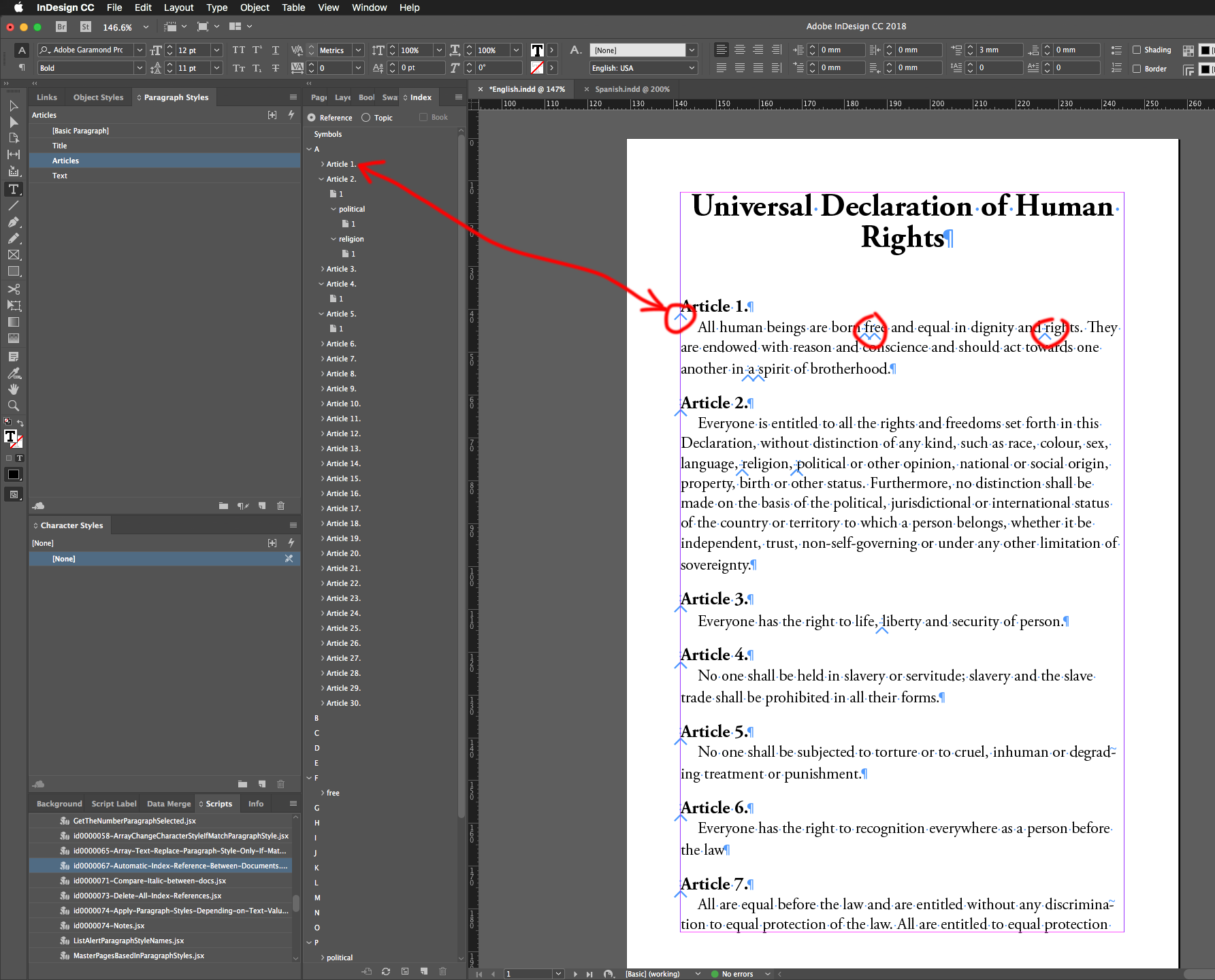Select the Selection tool arrow
The image size is (1215, 980).
[x=14, y=106]
